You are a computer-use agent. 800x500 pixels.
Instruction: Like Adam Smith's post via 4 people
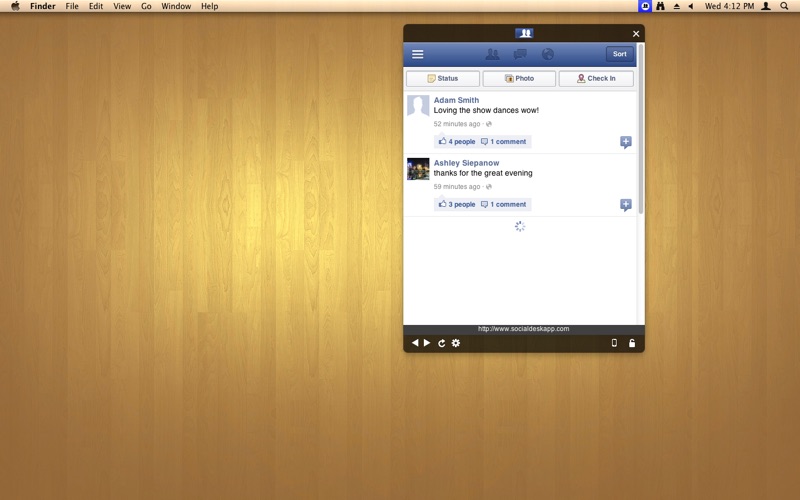pos(457,142)
